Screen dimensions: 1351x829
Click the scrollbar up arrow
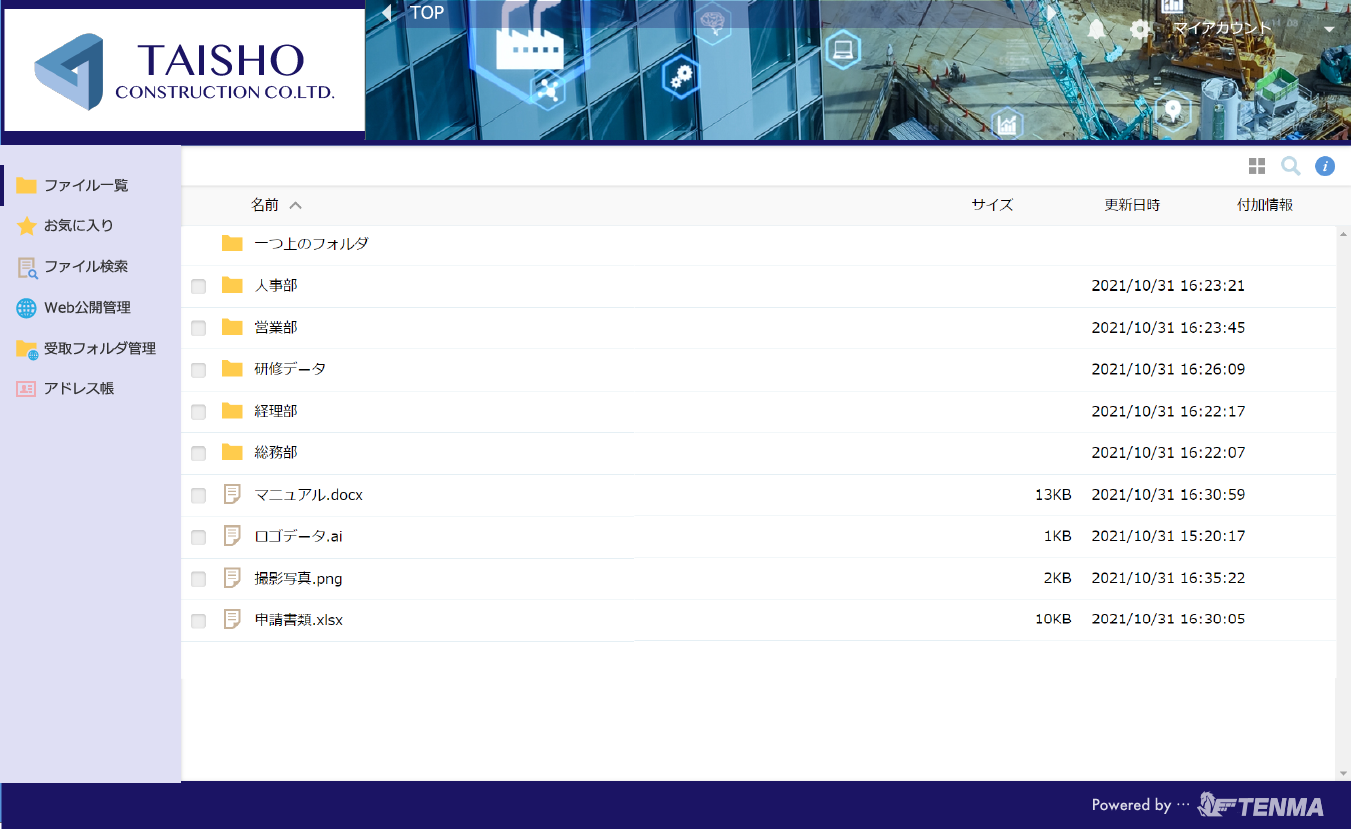tap(1343, 233)
